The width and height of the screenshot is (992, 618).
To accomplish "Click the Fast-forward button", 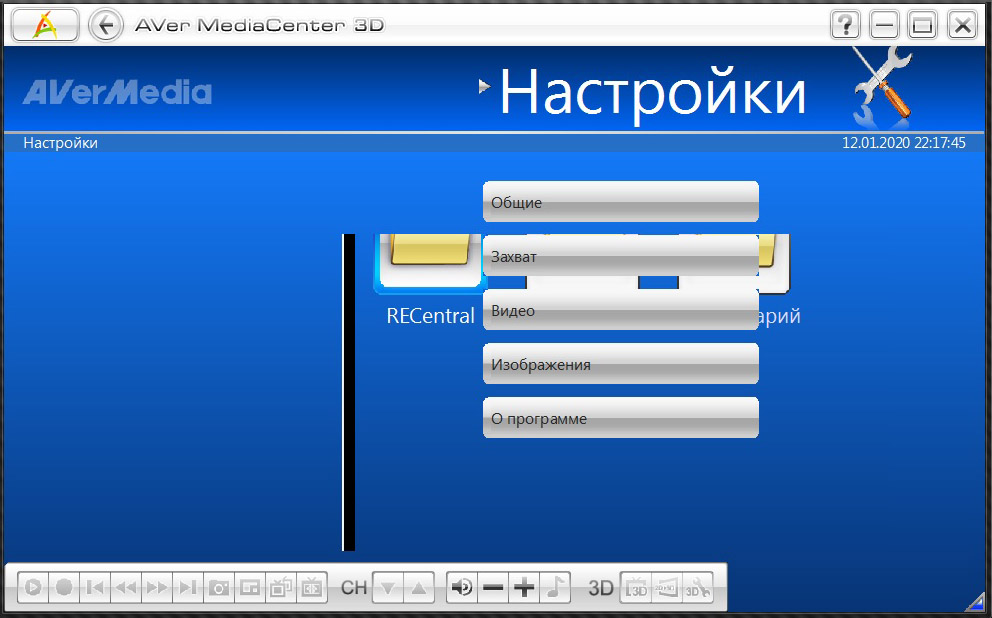I will tap(157, 587).
